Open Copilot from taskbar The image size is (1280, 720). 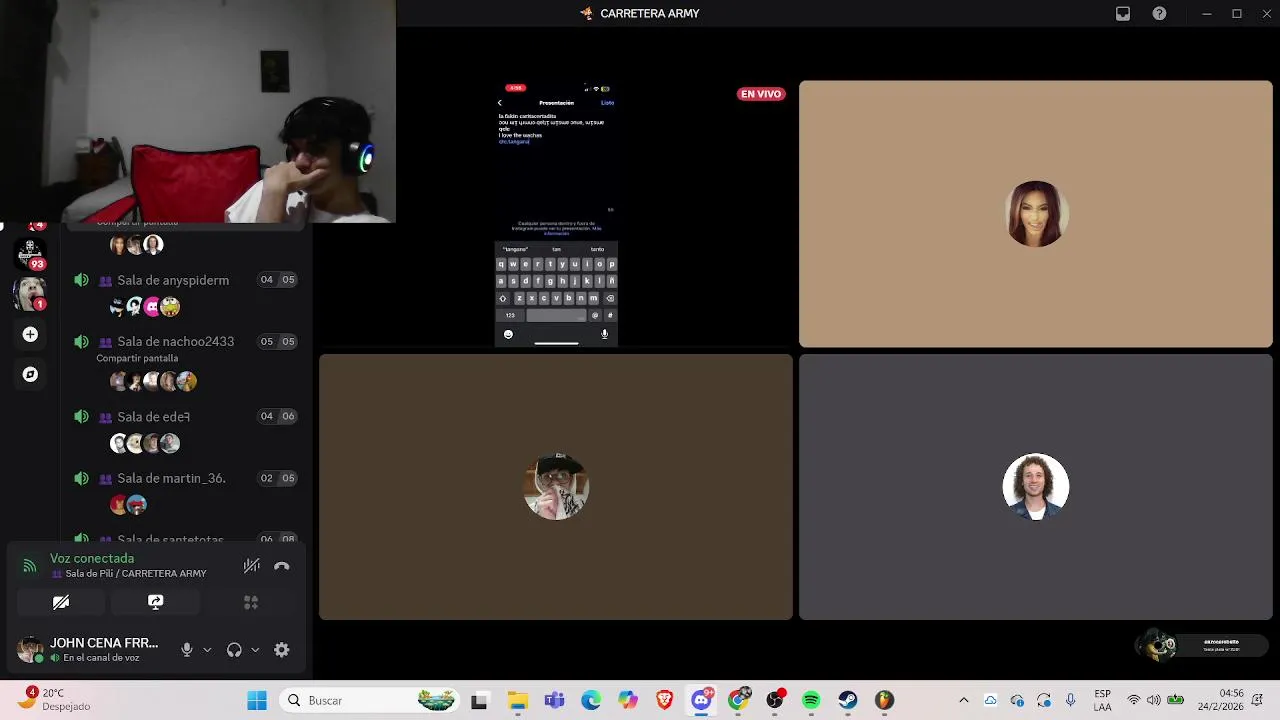(x=627, y=700)
